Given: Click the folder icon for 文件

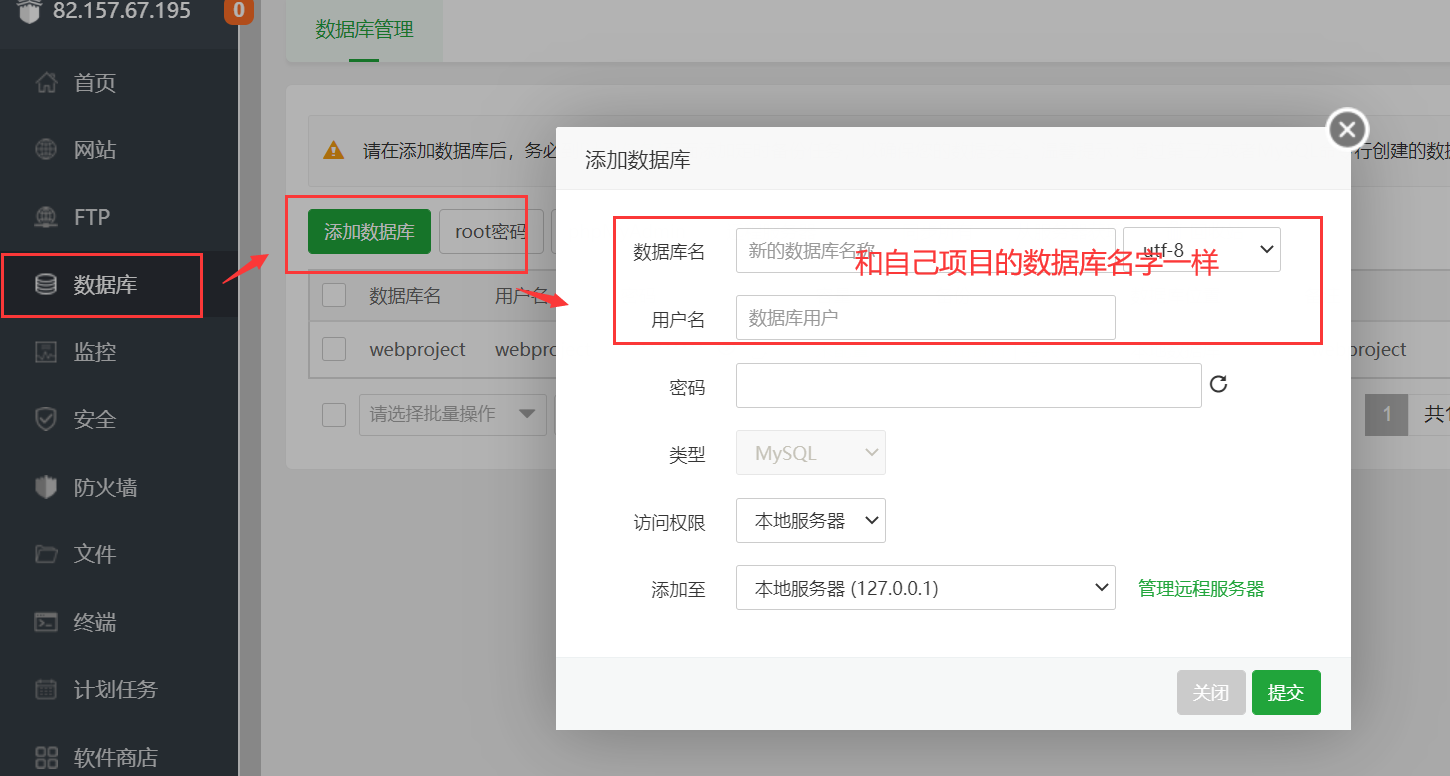Looking at the screenshot, I should pyautogui.click(x=46, y=554).
